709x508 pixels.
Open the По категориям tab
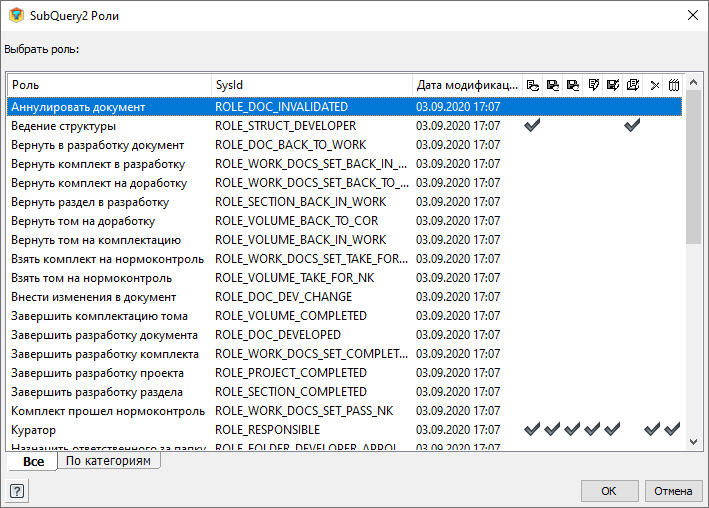click(x=108, y=461)
